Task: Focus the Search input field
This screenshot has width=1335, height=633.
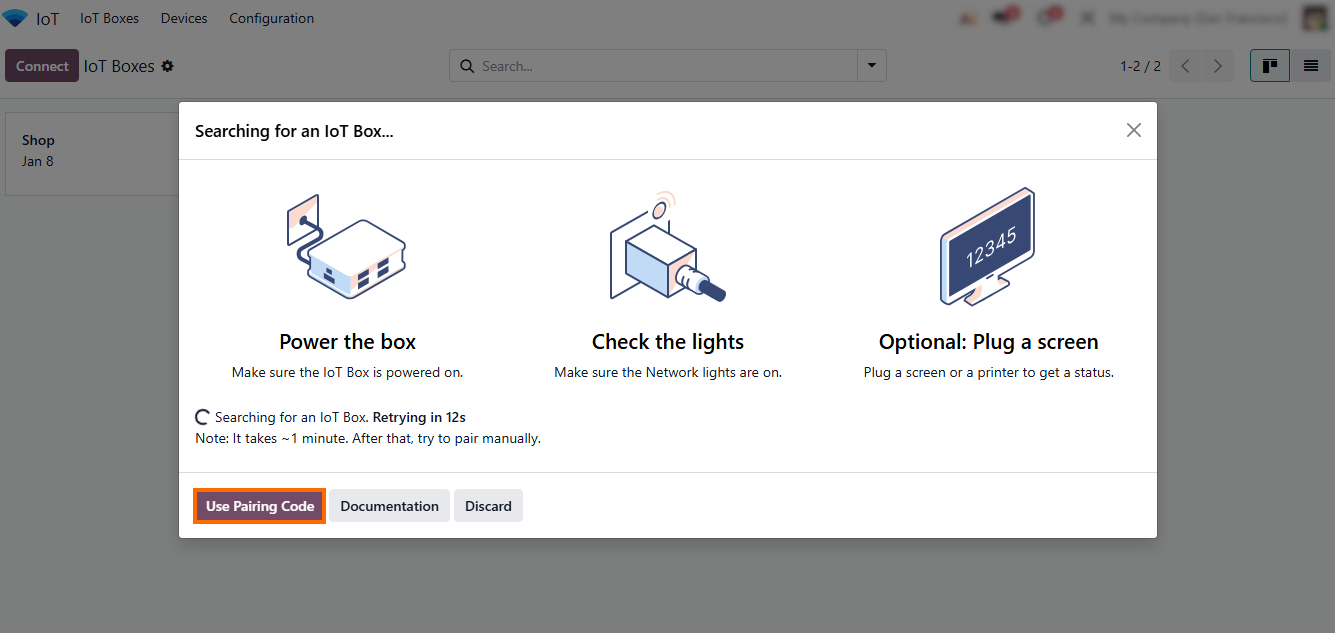Action: click(x=660, y=66)
